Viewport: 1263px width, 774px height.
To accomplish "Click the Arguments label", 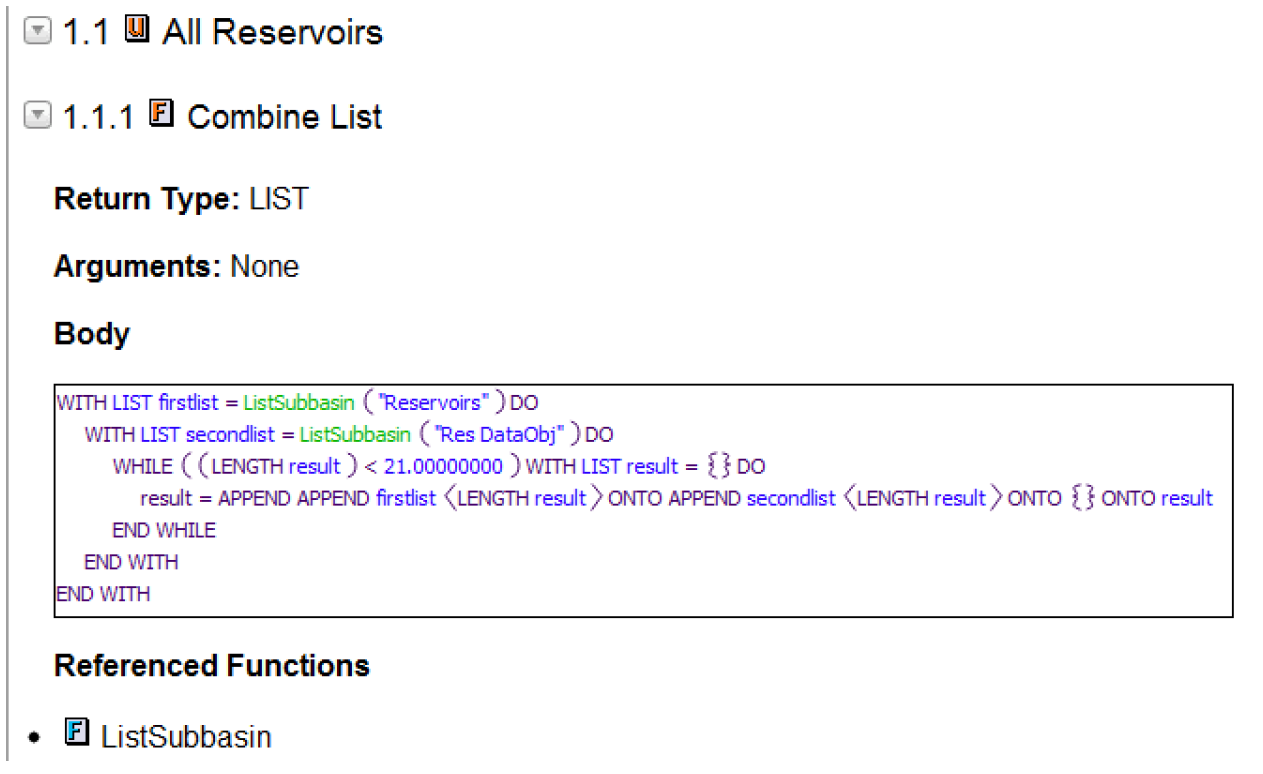I will pos(137,267).
